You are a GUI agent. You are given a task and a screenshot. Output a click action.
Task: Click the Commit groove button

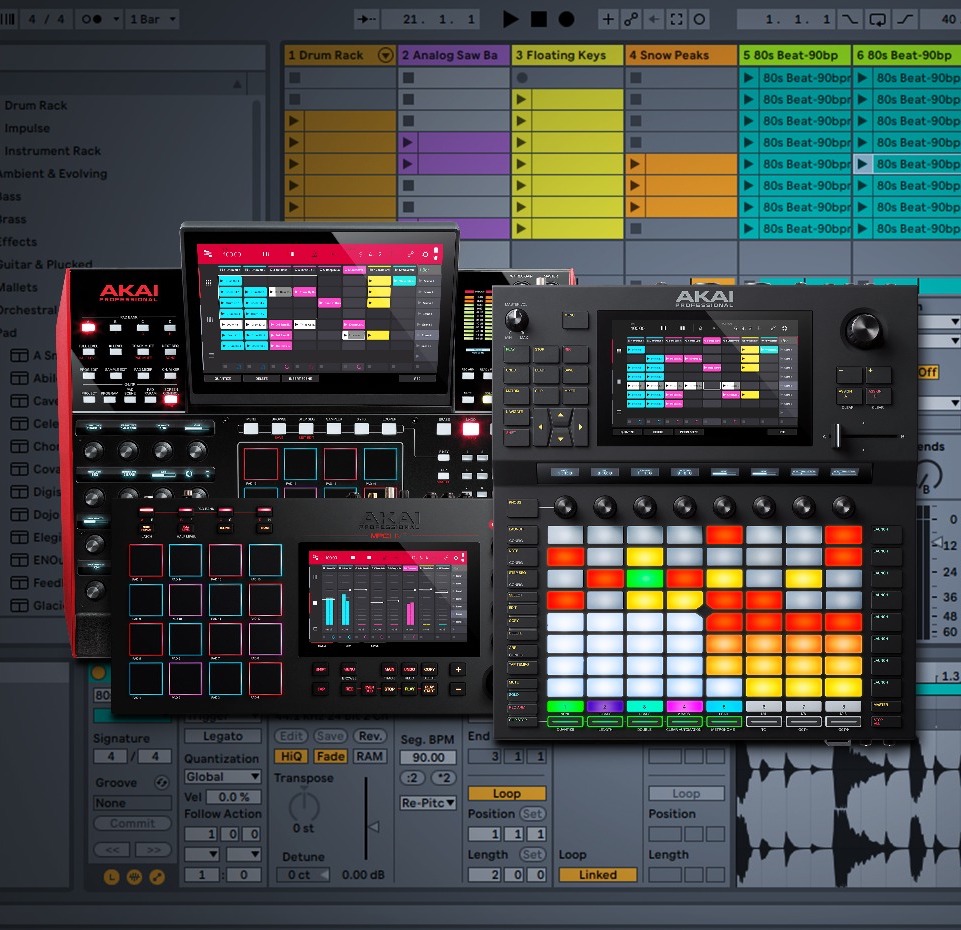click(x=132, y=823)
